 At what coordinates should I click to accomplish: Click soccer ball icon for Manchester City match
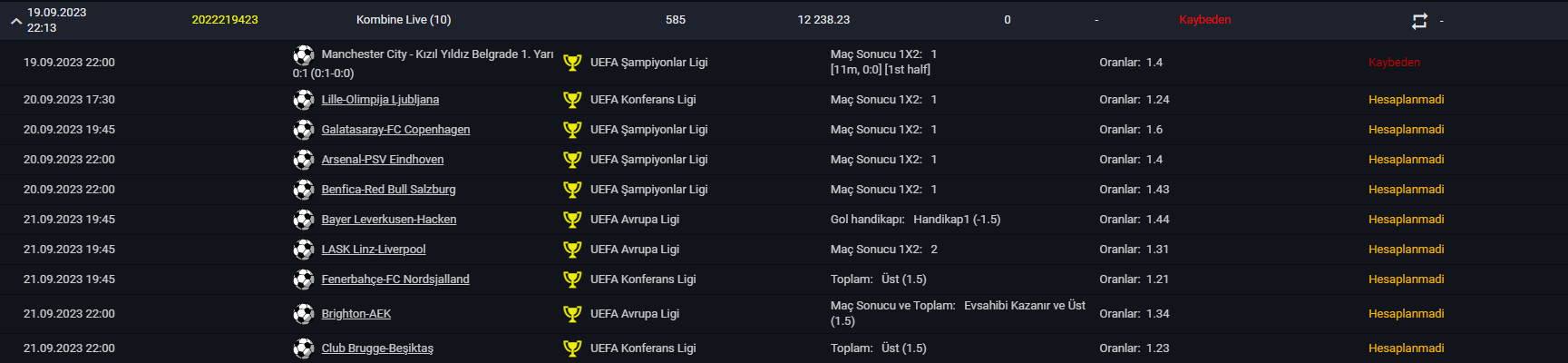304,54
